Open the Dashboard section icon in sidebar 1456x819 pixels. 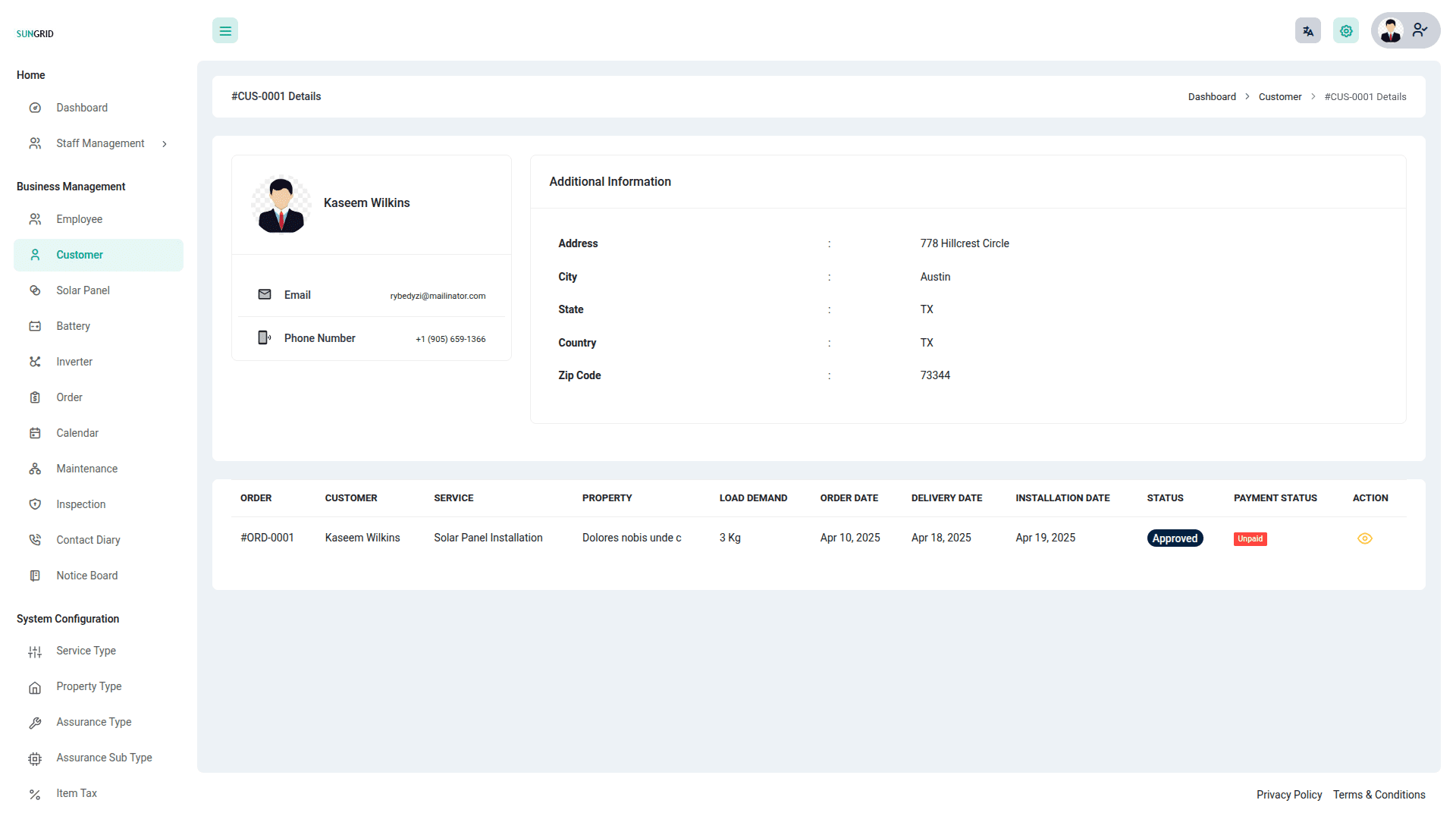36,108
